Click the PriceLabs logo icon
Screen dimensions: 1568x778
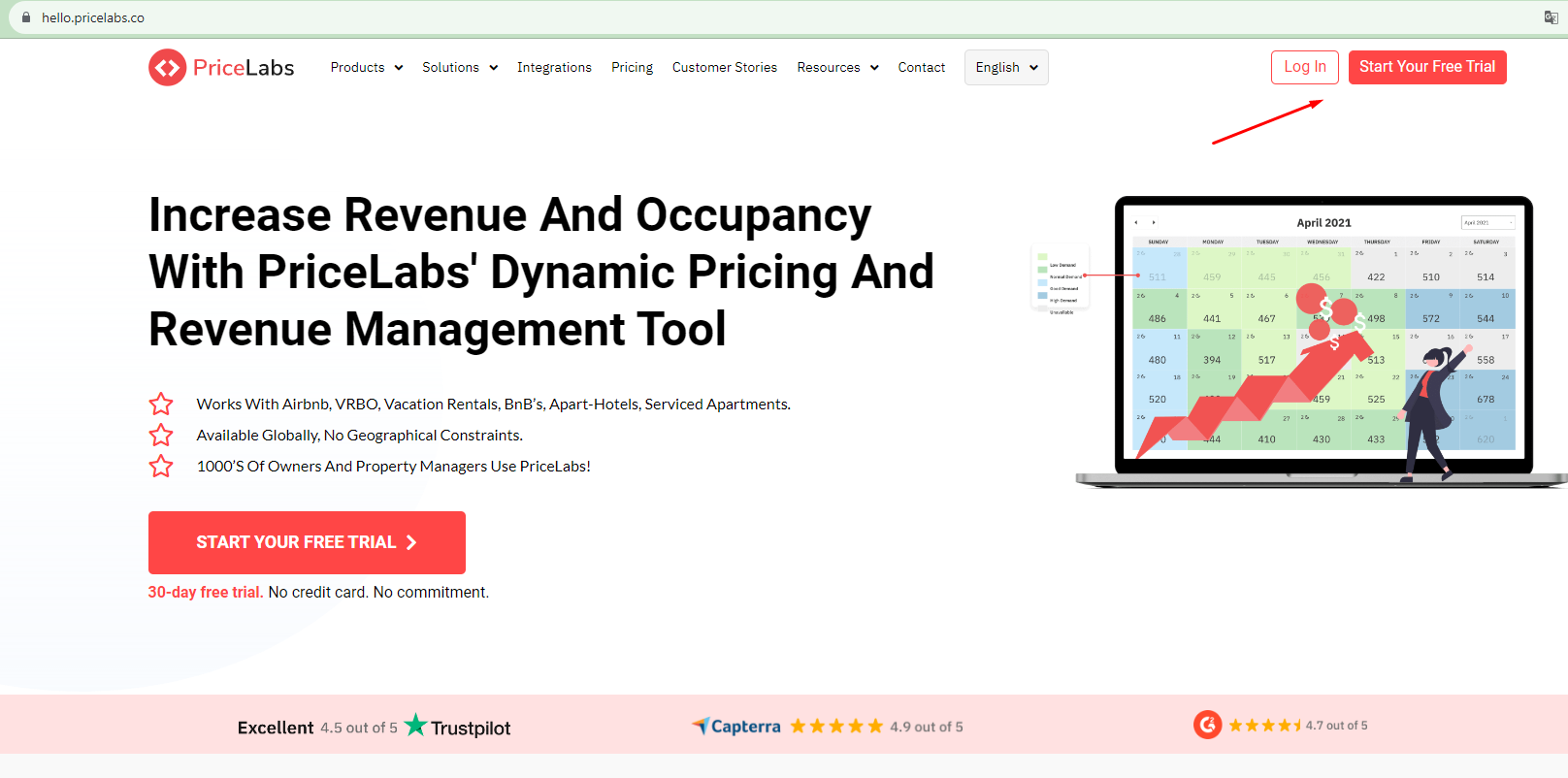pos(168,67)
